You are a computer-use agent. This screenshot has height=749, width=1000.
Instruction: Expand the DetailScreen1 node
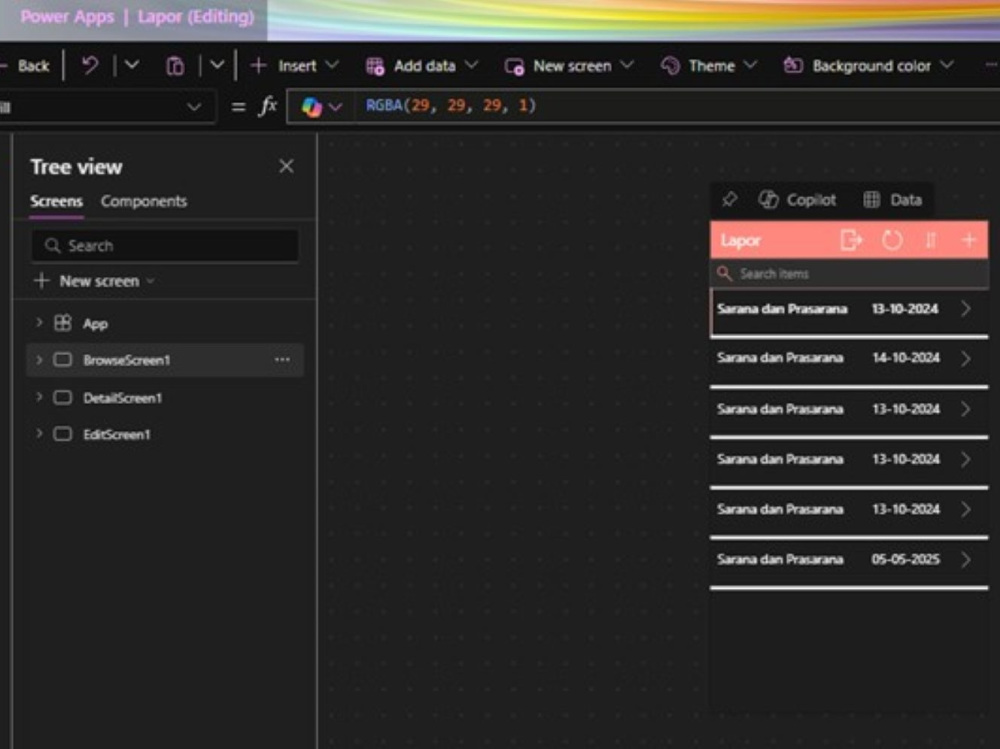coord(39,397)
